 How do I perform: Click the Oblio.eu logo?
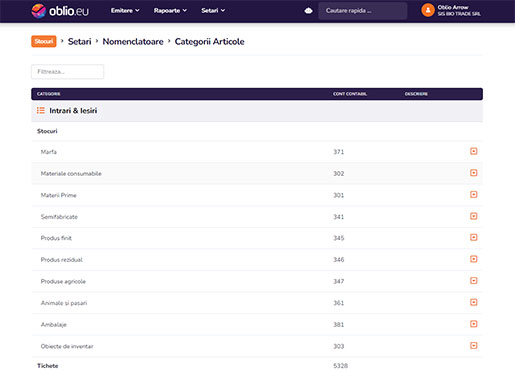click(60, 11)
